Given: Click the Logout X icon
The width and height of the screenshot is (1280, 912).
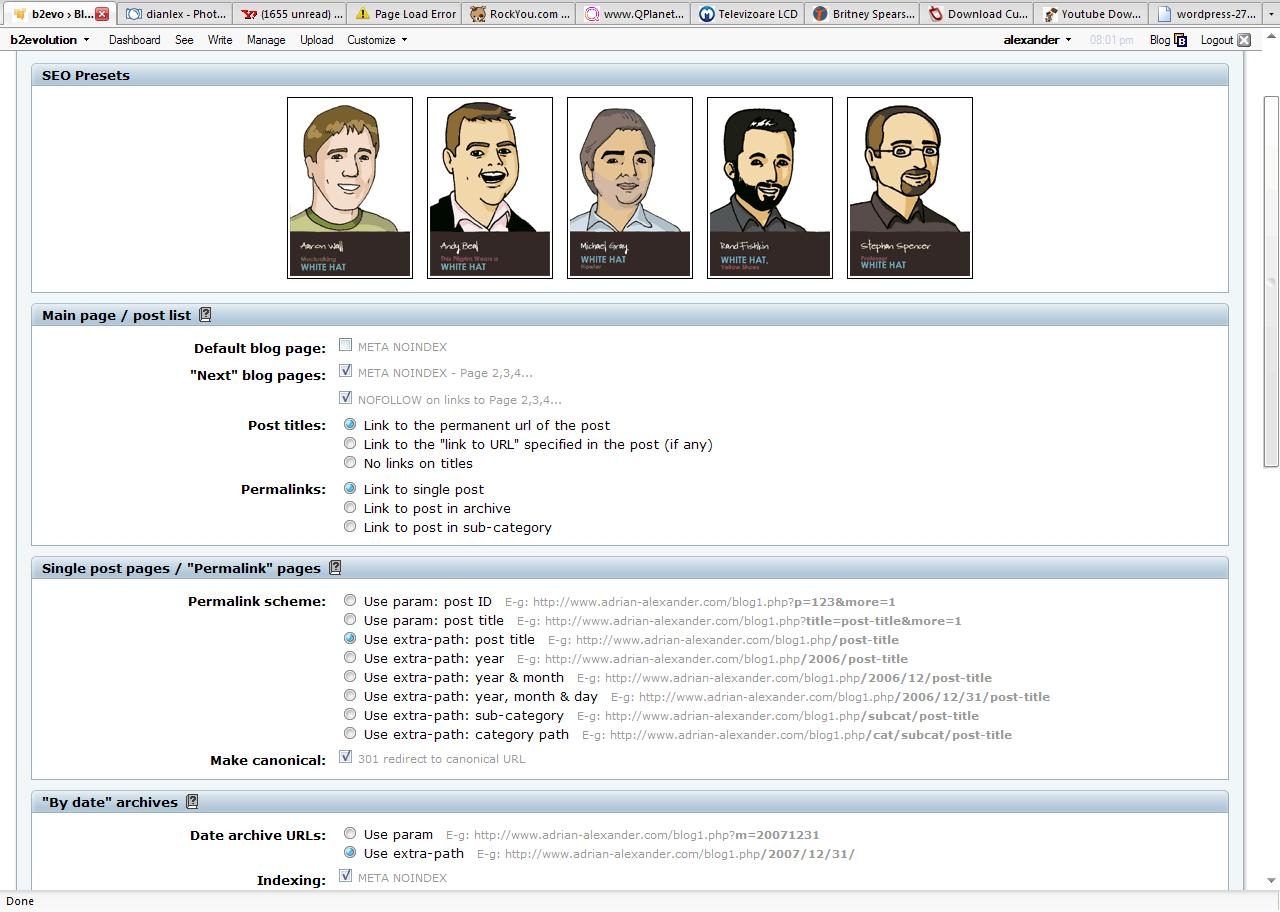Looking at the screenshot, I should (x=1244, y=40).
